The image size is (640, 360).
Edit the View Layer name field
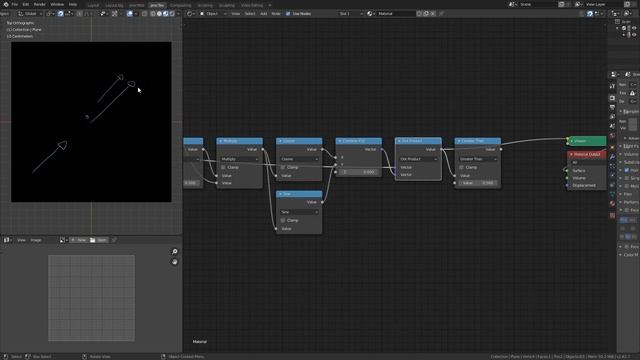[x=603, y=4]
